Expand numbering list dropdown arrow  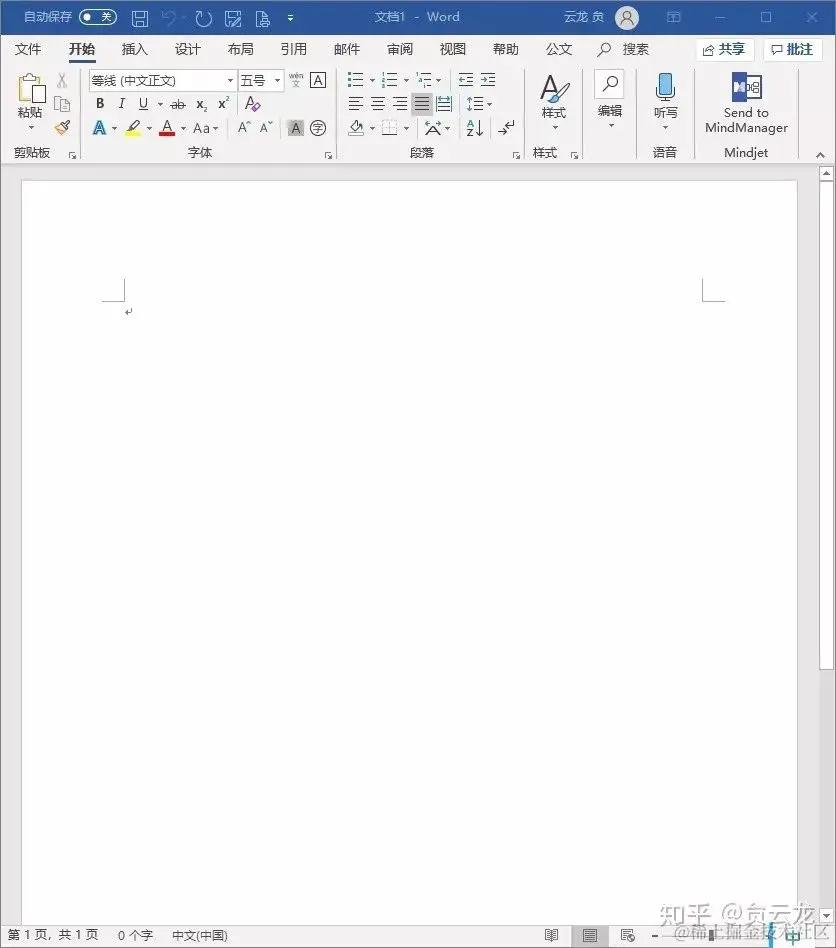(406, 80)
